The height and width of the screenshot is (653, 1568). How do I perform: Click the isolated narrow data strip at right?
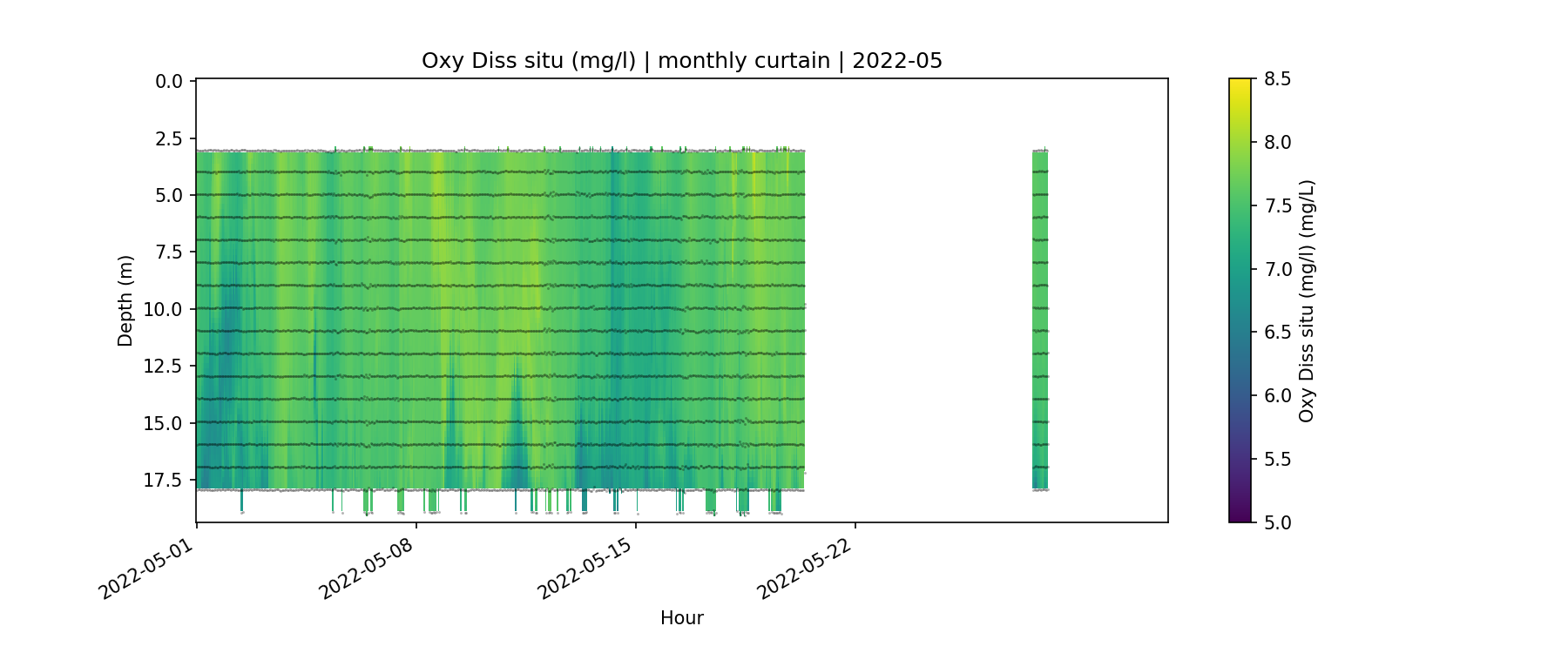pyautogui.click(x=1040, y=320)
